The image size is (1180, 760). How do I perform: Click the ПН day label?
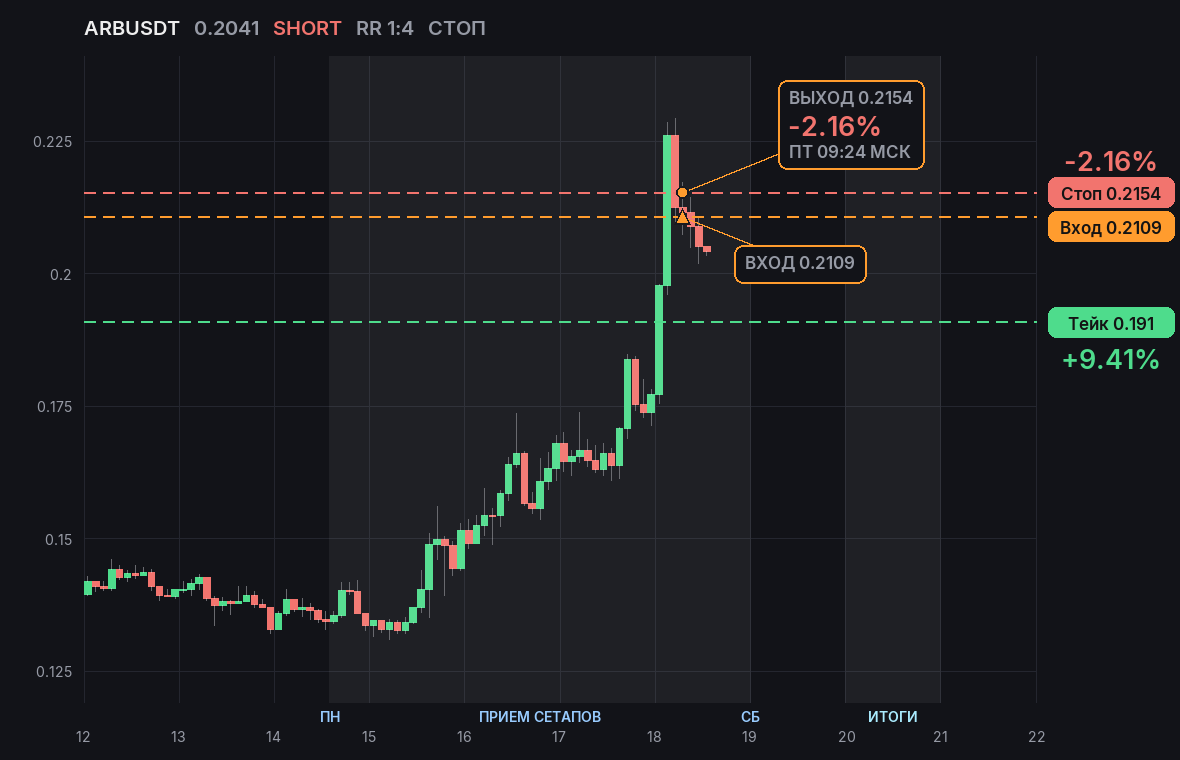pyautogui.click(x=330, y=716)
